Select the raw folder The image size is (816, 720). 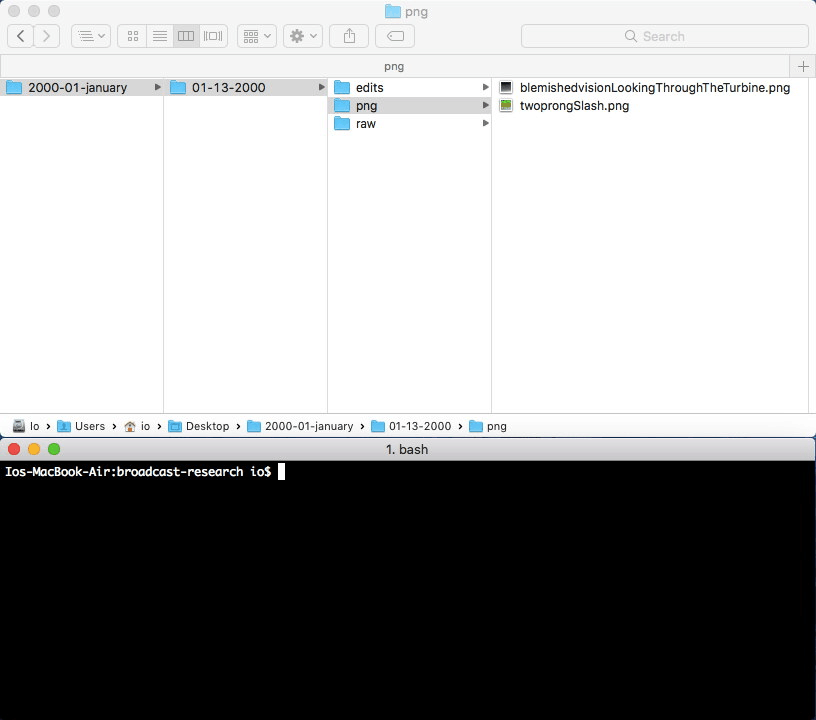pyautogui.click(x=410, y=124)
